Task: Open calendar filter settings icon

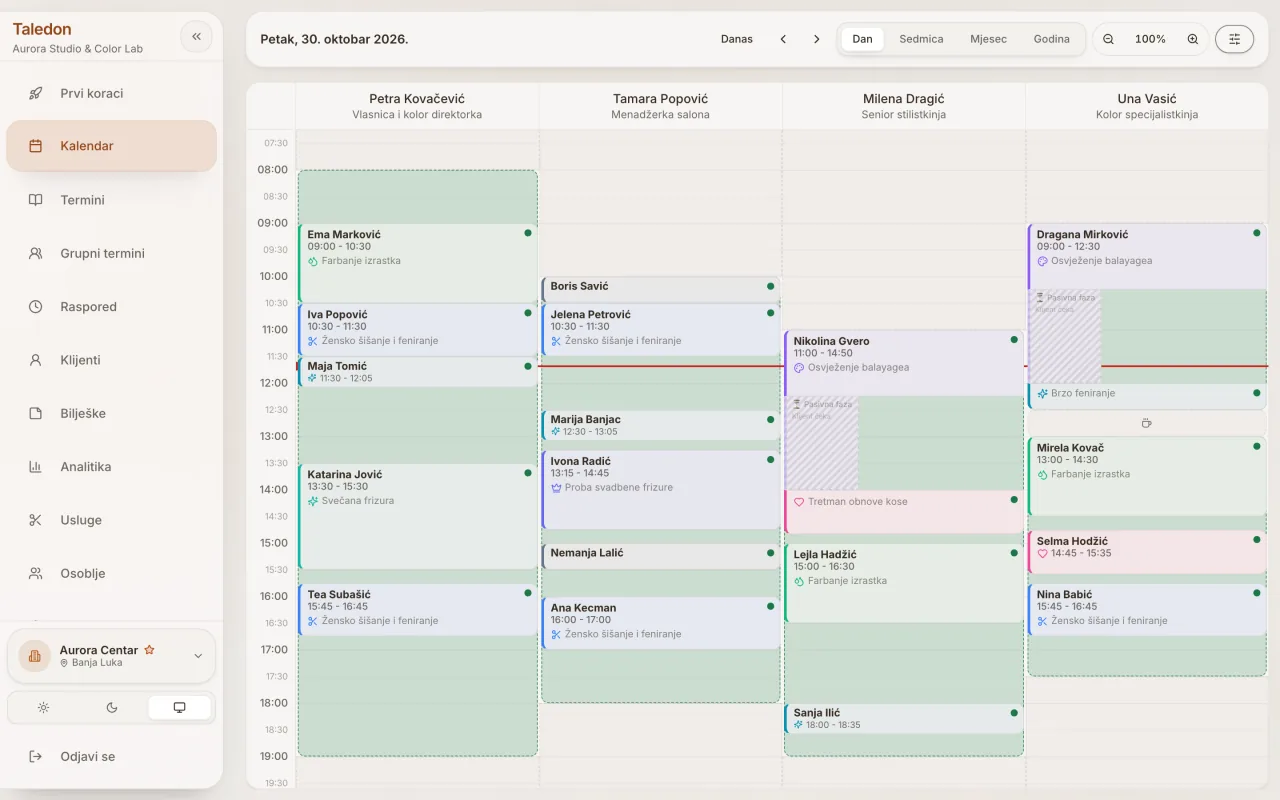Action: [x=1234, y=39]
